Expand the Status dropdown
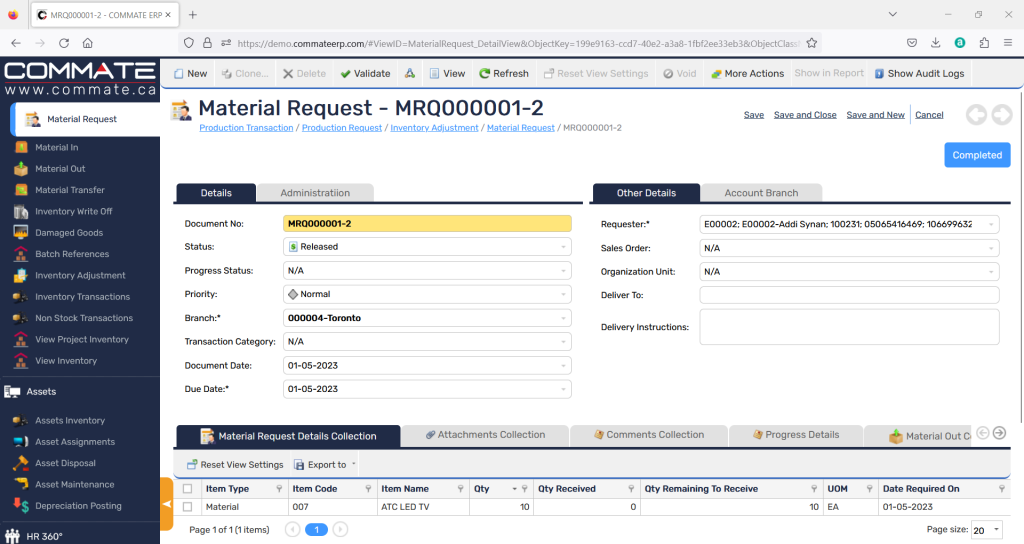This screenshot has width=1024, height=544. pyautogui.click(x=564, y=247)
